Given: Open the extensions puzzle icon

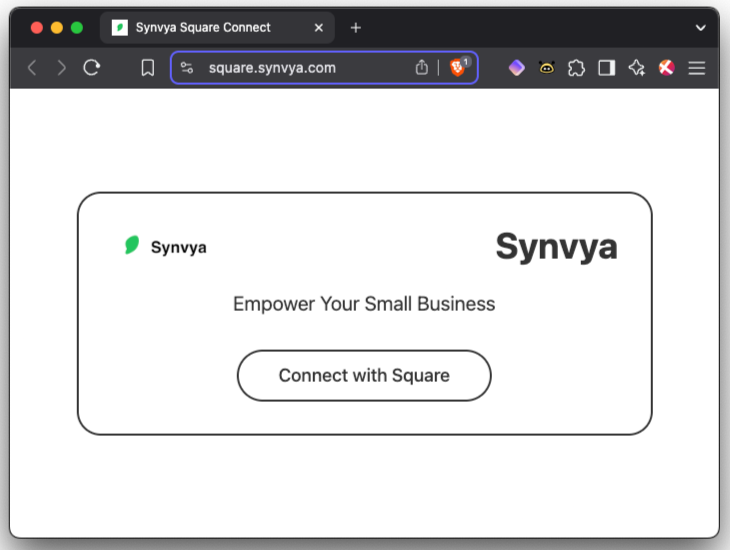Looking at the screenshot, I should click(576, 68).
